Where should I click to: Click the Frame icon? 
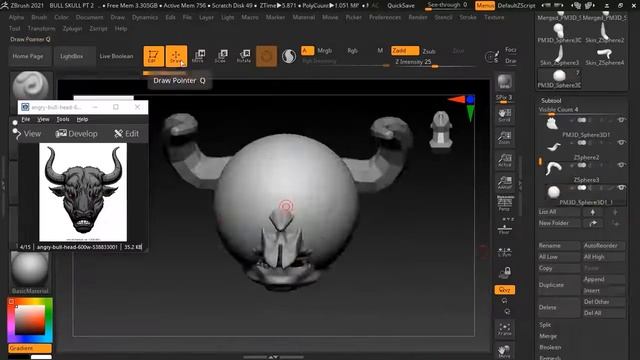504,329
